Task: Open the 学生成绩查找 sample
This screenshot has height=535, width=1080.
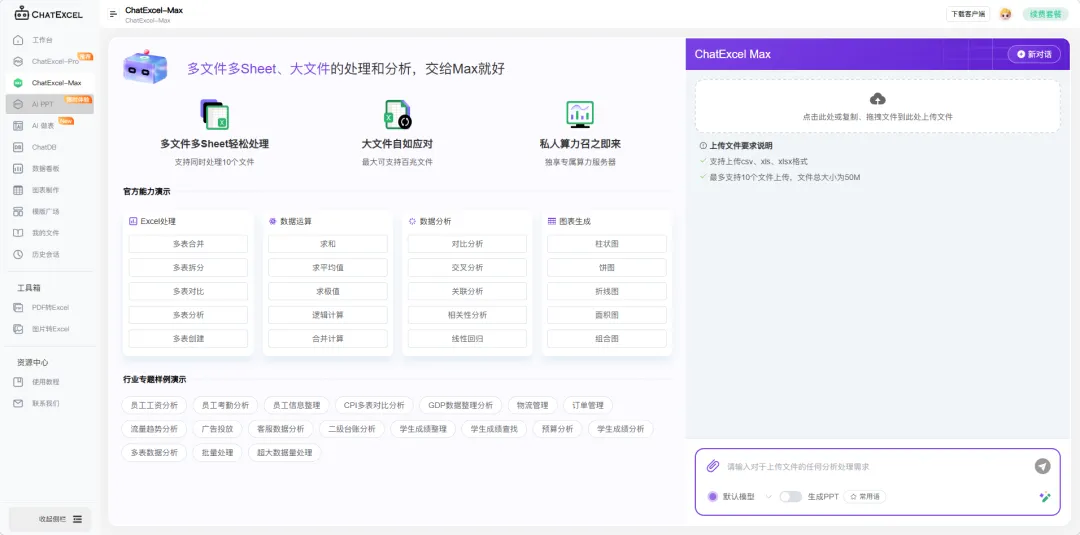Action: 494,429
